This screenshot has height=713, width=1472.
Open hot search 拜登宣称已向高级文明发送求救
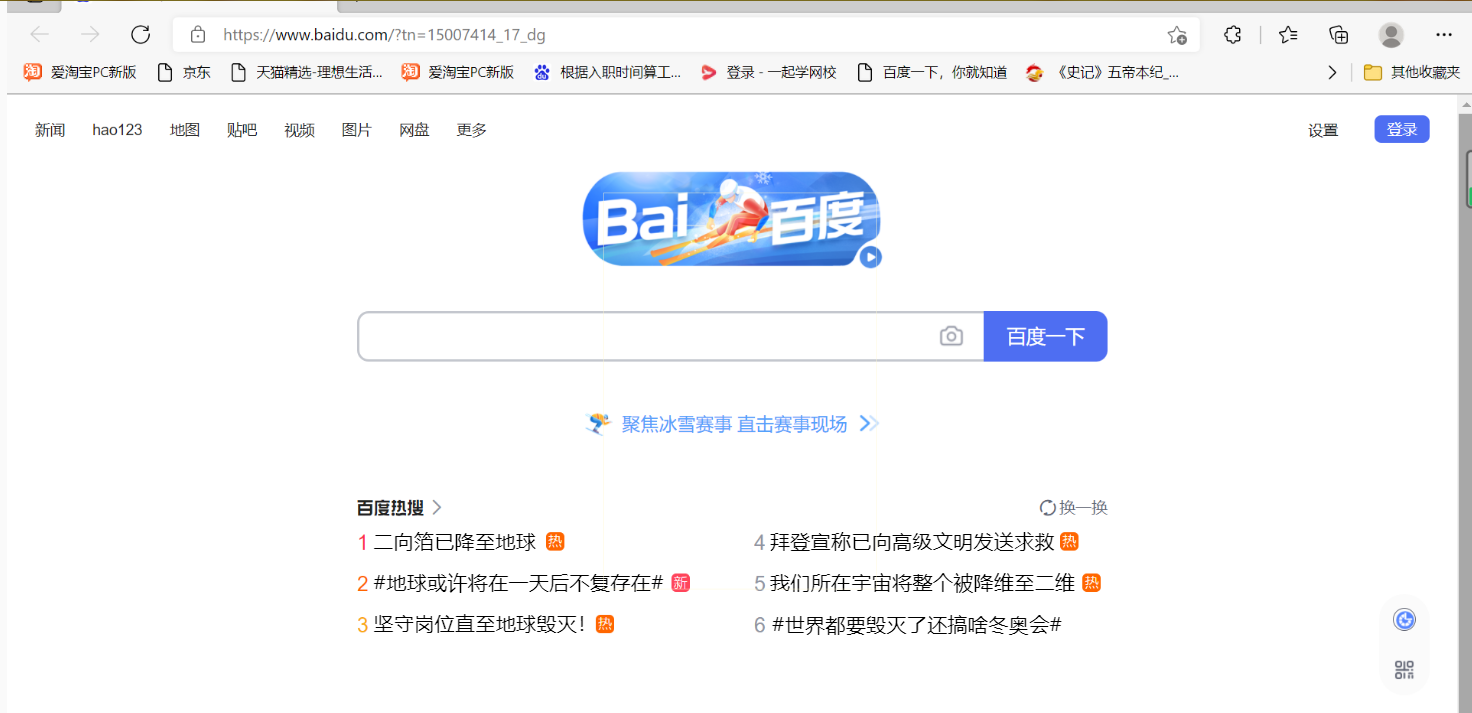(x=912, y=542)
